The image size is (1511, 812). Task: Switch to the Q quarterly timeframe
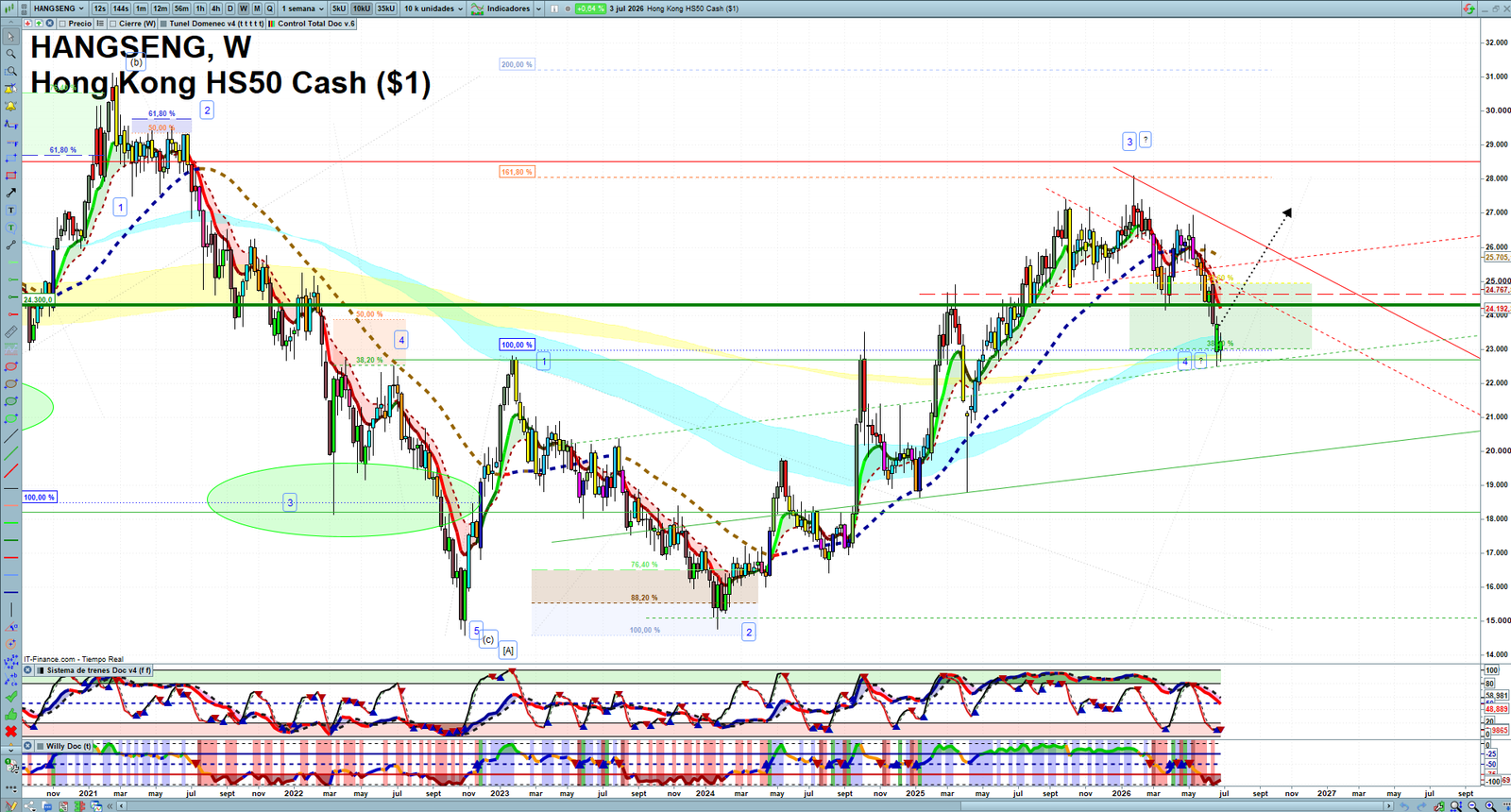click(270, 8)
